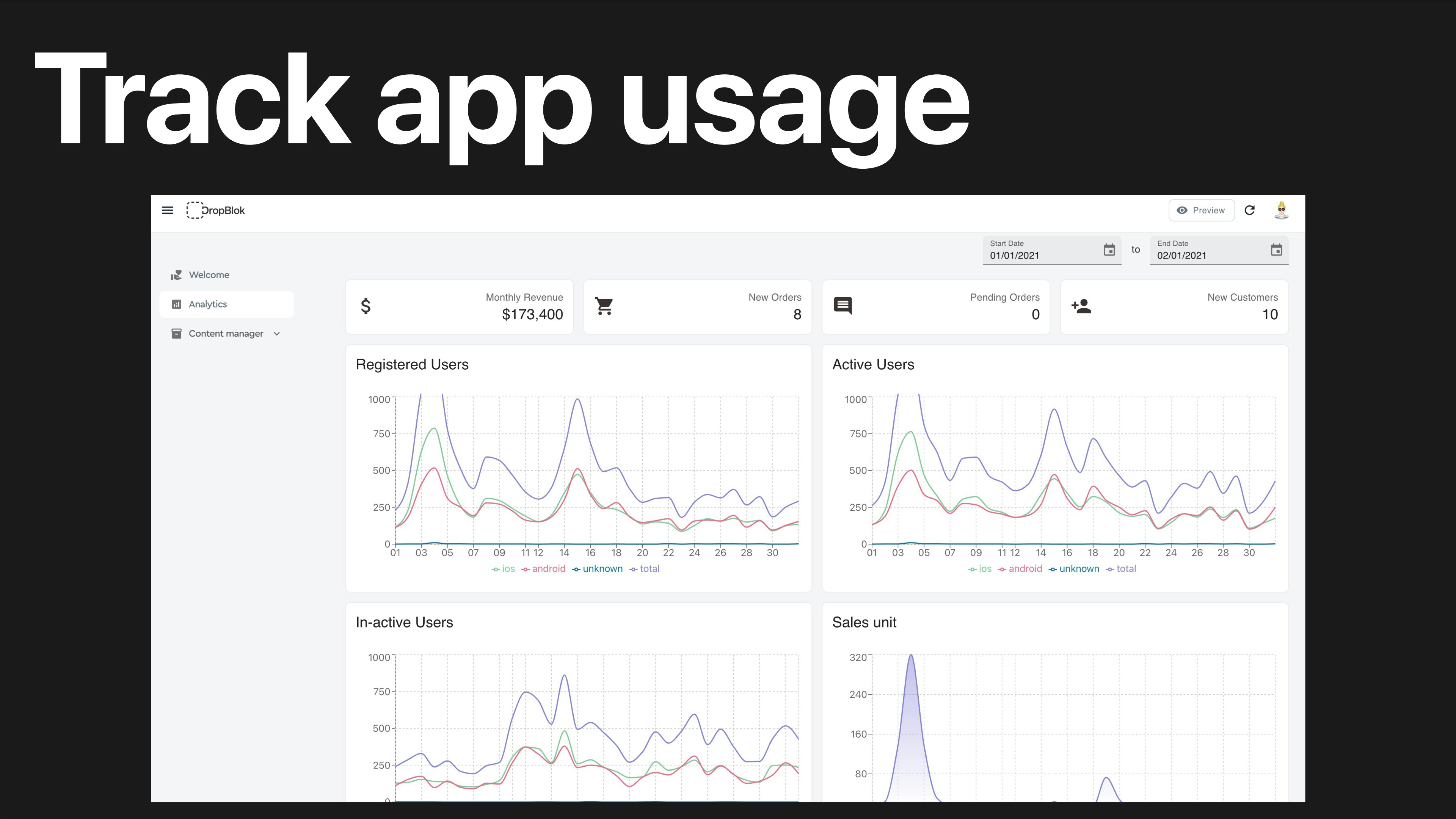Expand the Content manager chevron

(x=277, y=334)
